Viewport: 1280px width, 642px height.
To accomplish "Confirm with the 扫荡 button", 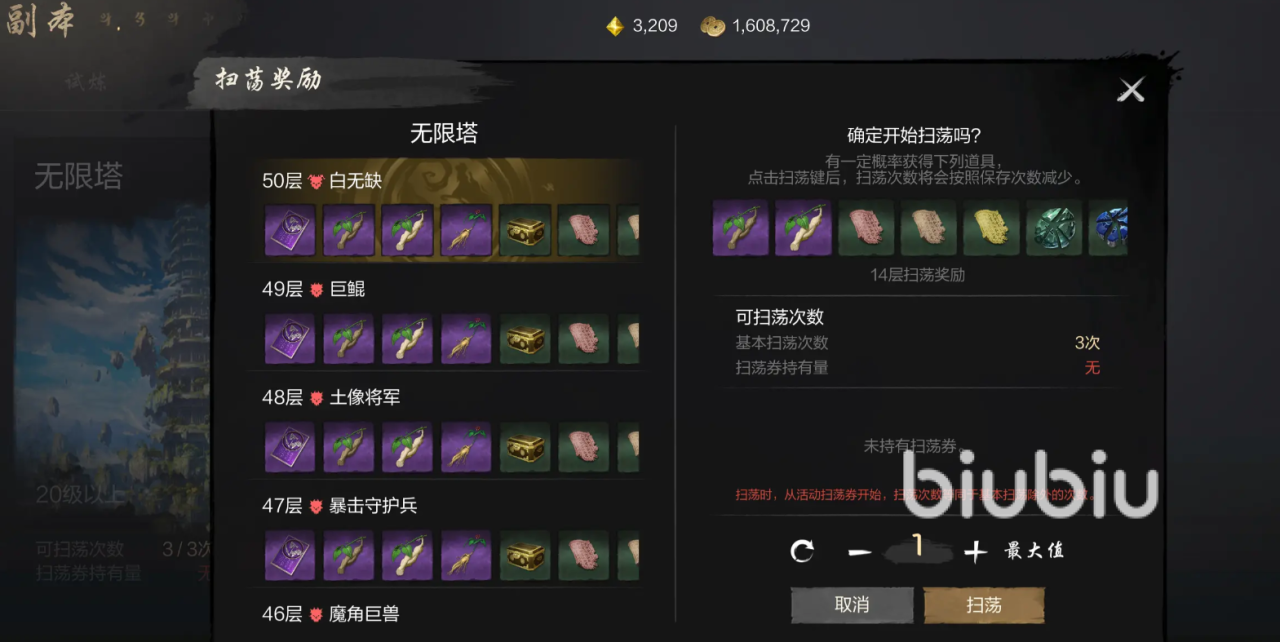I will [x=984, y=605].
